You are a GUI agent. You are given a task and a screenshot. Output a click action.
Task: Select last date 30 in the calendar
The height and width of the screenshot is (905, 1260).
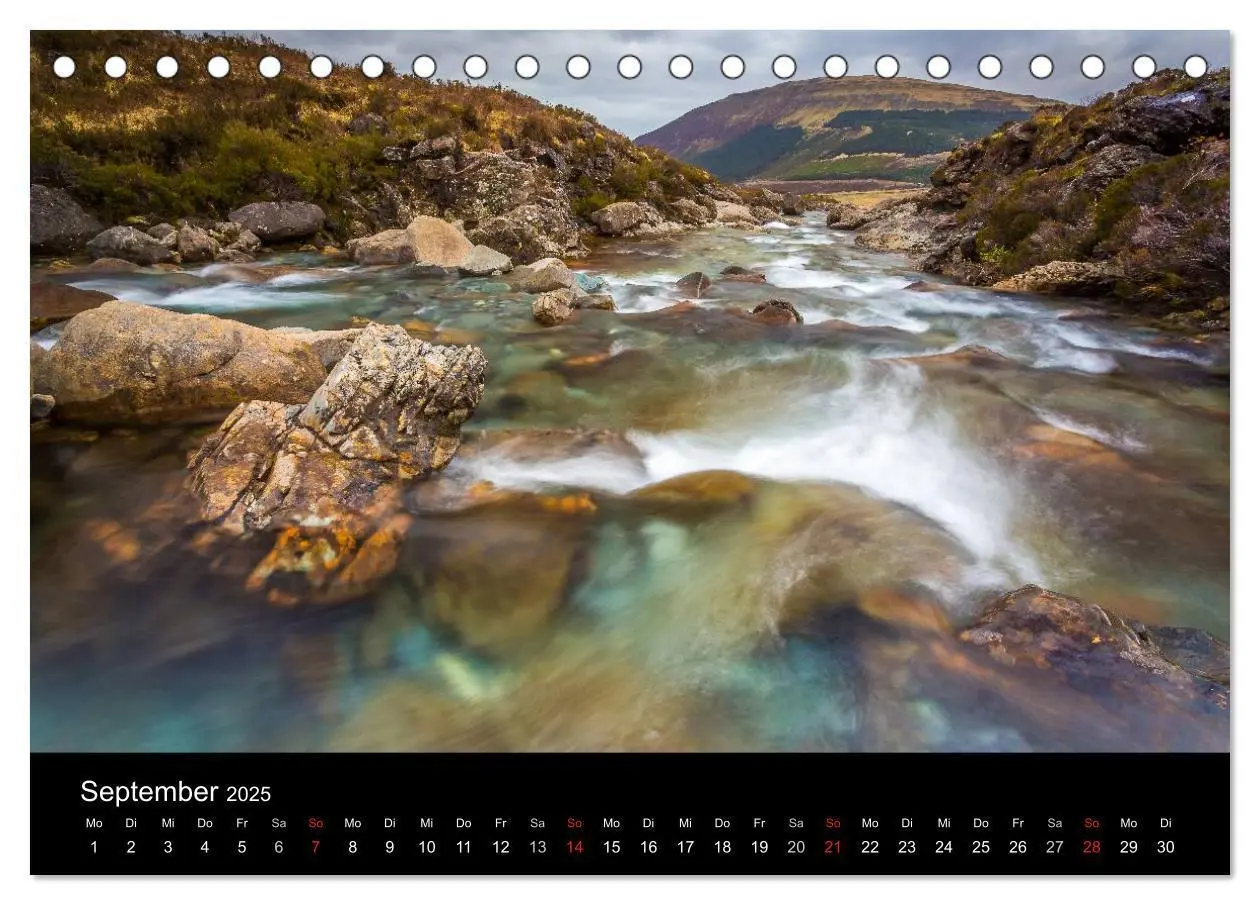(x=1166, y=847)
